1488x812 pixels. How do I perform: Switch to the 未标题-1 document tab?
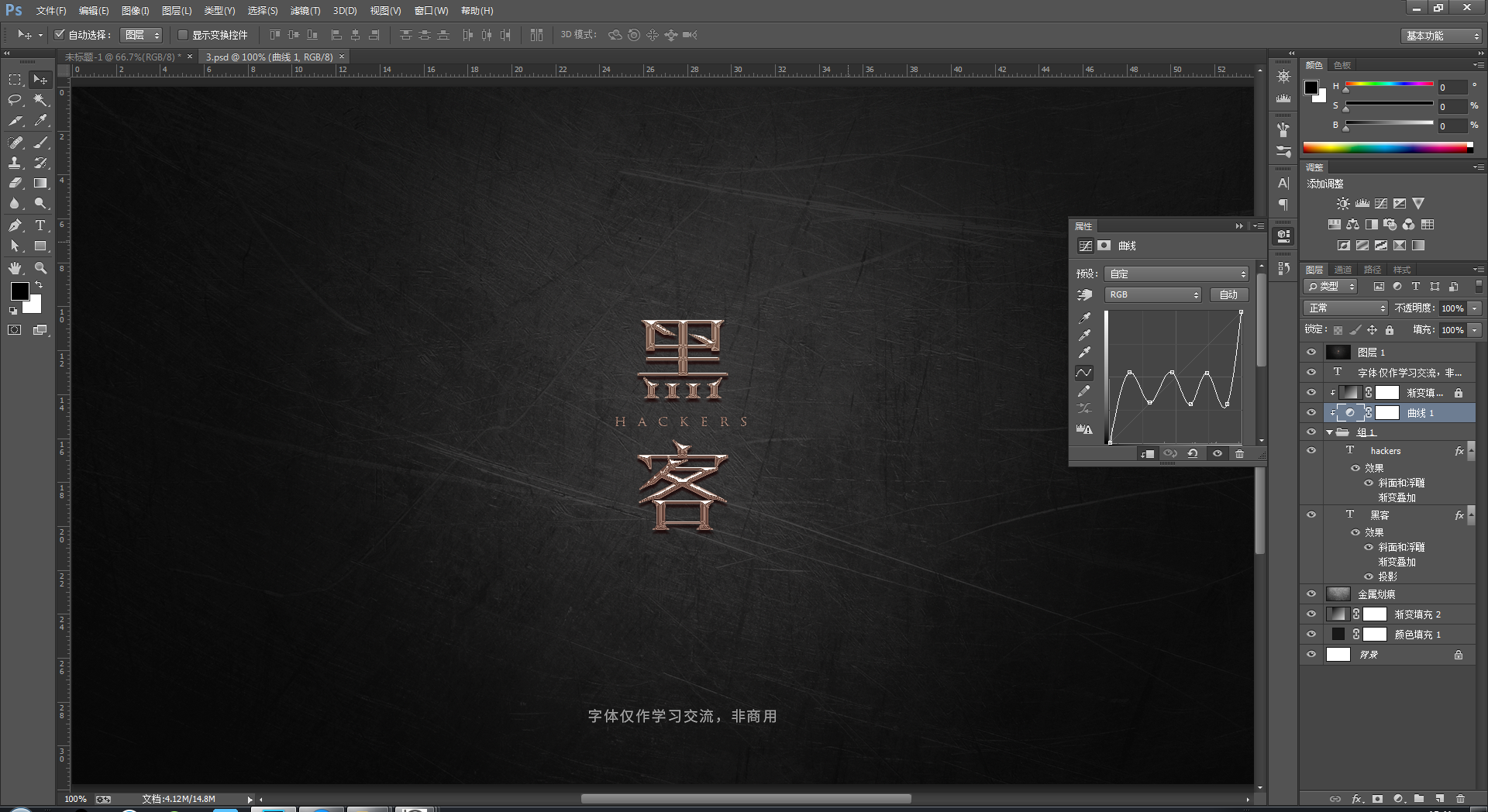122,57
